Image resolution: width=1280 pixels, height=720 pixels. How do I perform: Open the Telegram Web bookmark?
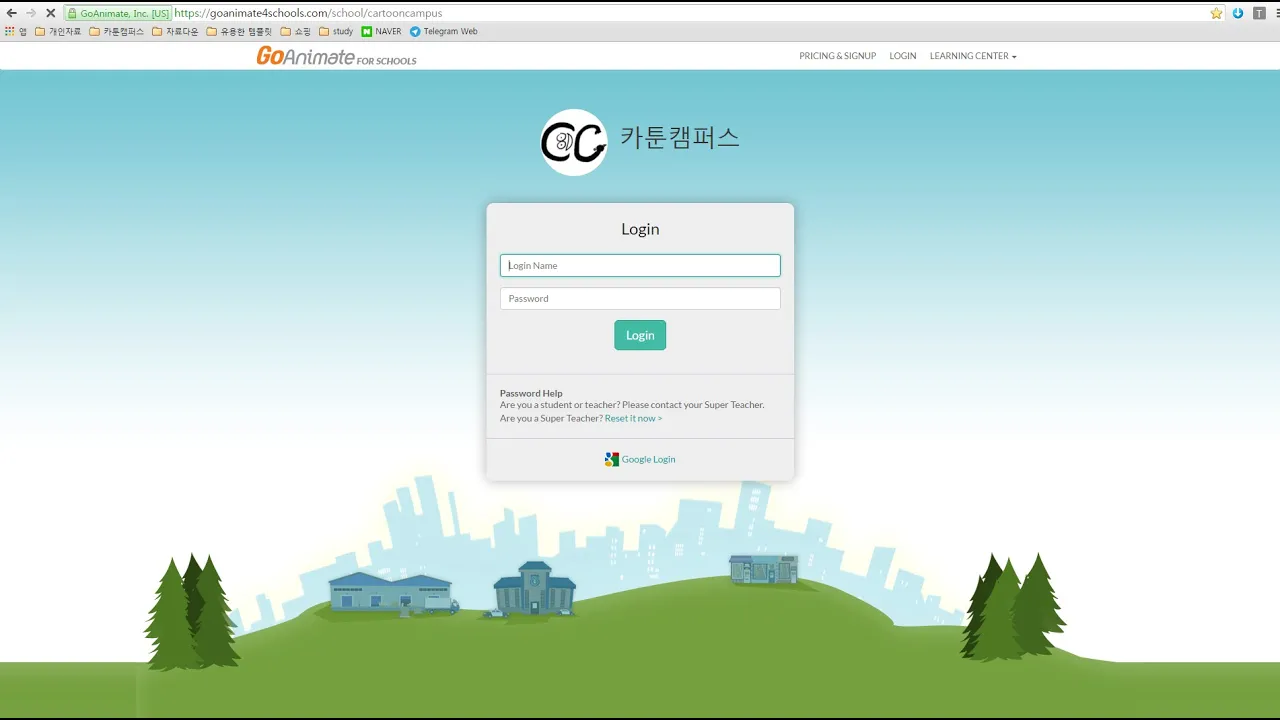pyautogui.click(x=443, y=31)
